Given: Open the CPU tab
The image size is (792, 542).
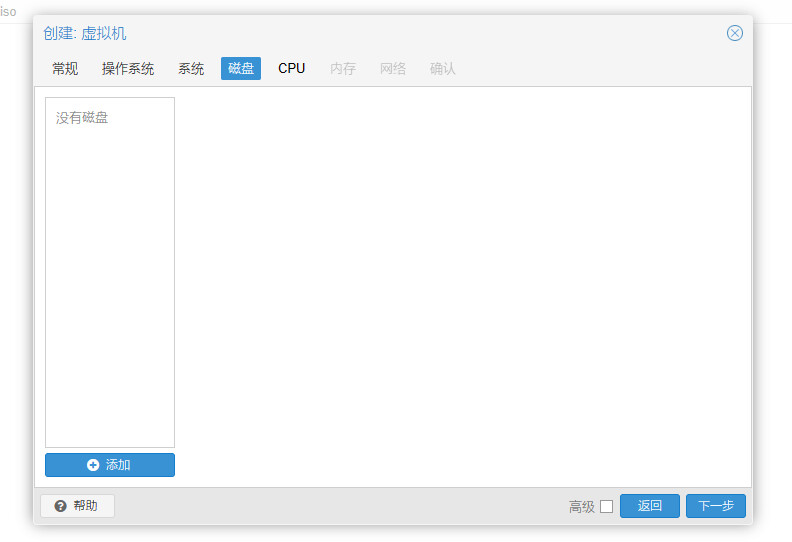Looking at the screenshot, I should (292, 68).
